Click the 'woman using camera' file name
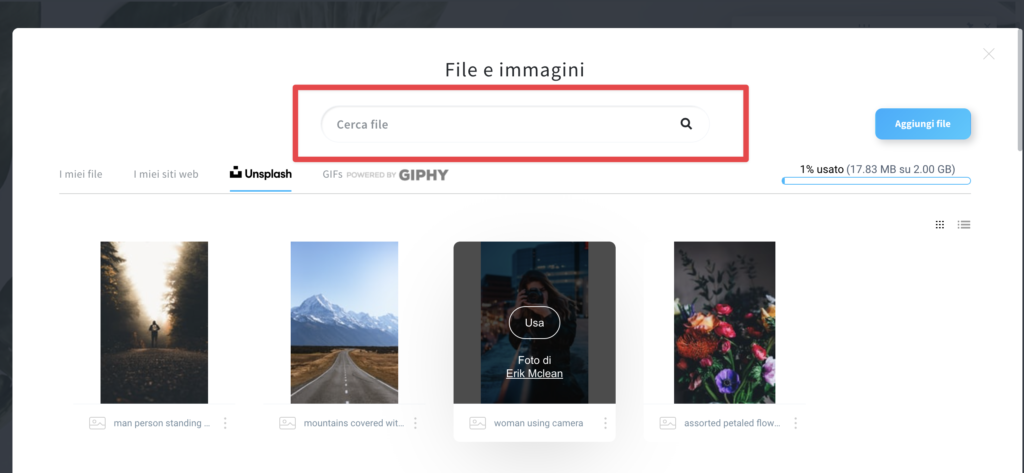 (x=538, y=423)
